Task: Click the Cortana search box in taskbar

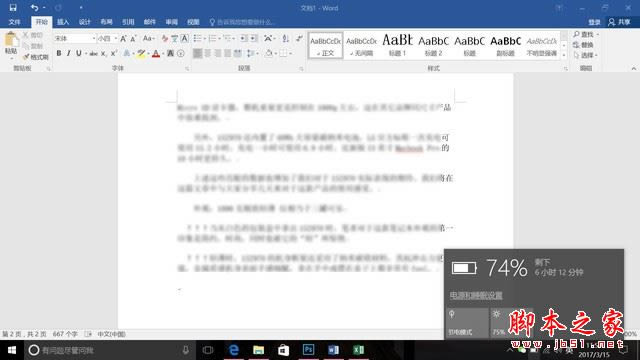Action: [109, 350]
